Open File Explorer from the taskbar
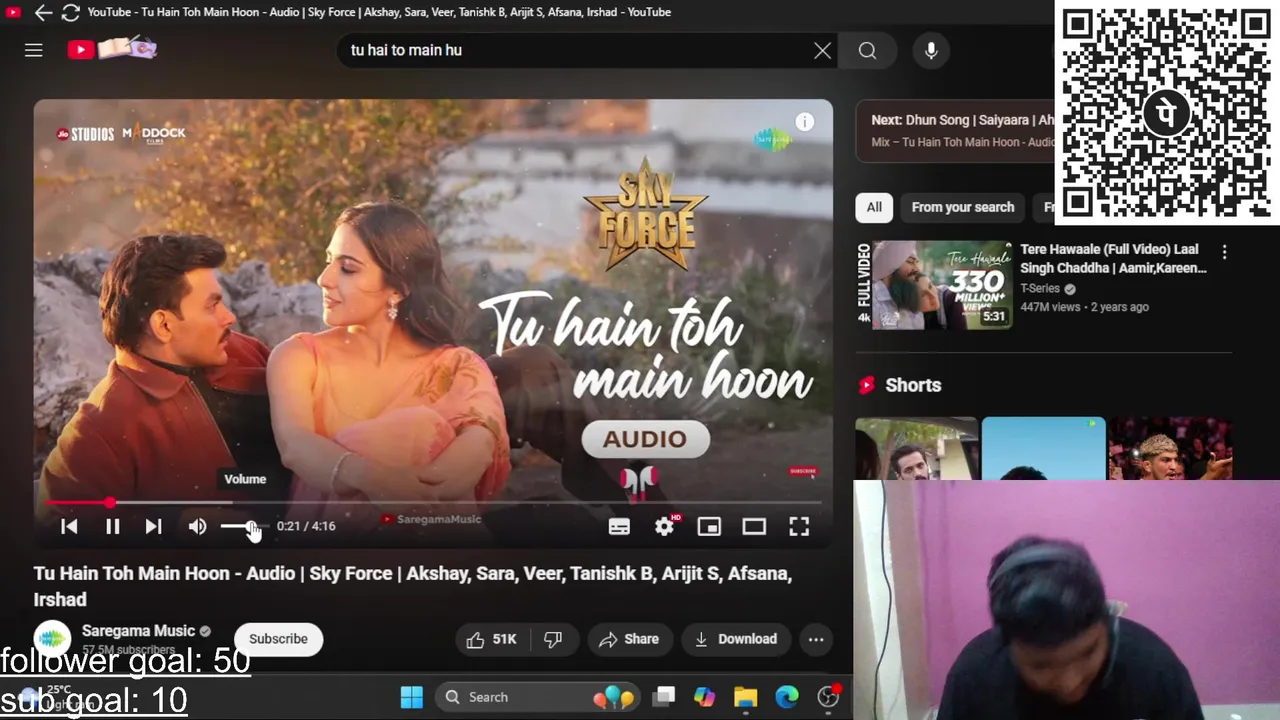 pyautogui.click(x=746, y=697)
